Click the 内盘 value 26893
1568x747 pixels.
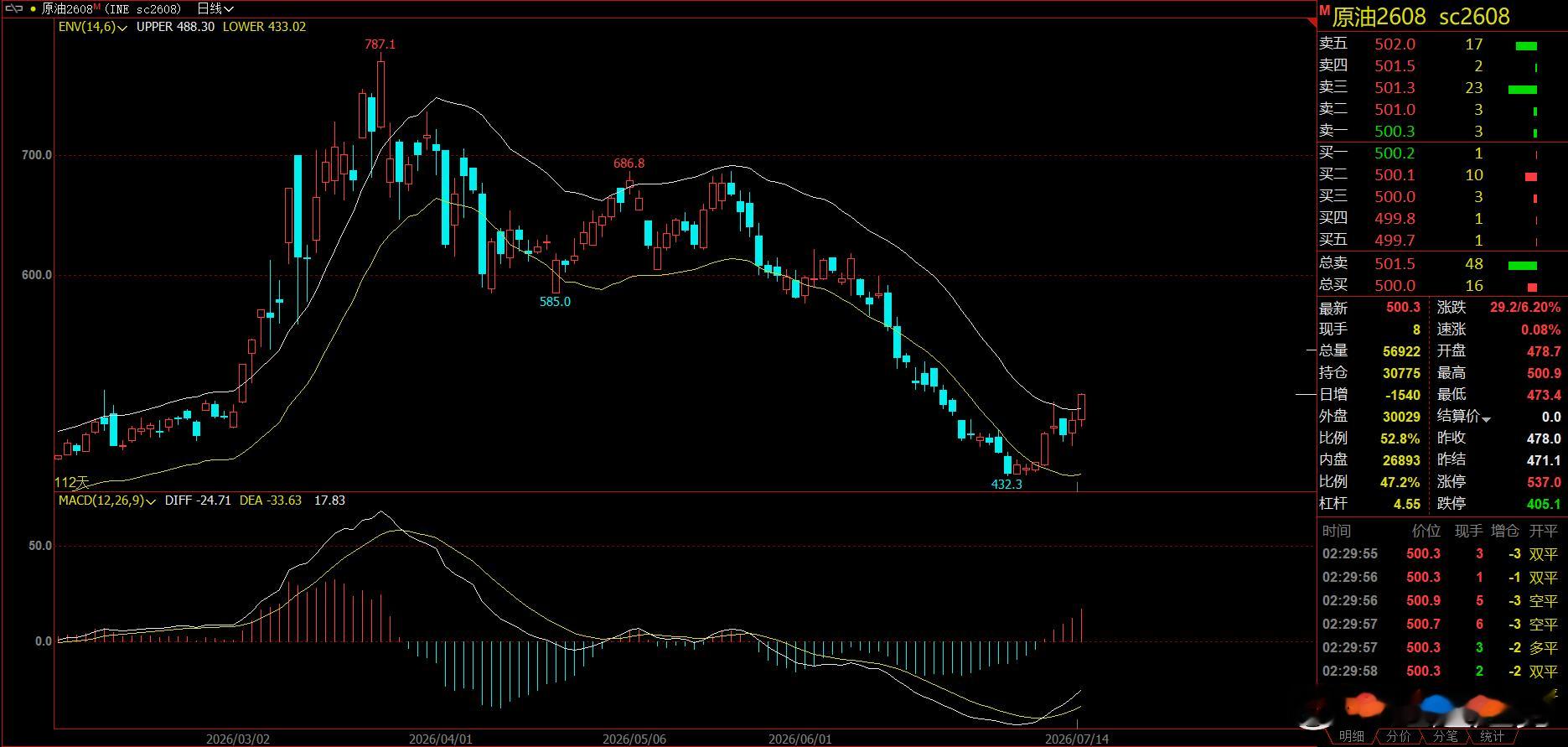(1402, 460)
